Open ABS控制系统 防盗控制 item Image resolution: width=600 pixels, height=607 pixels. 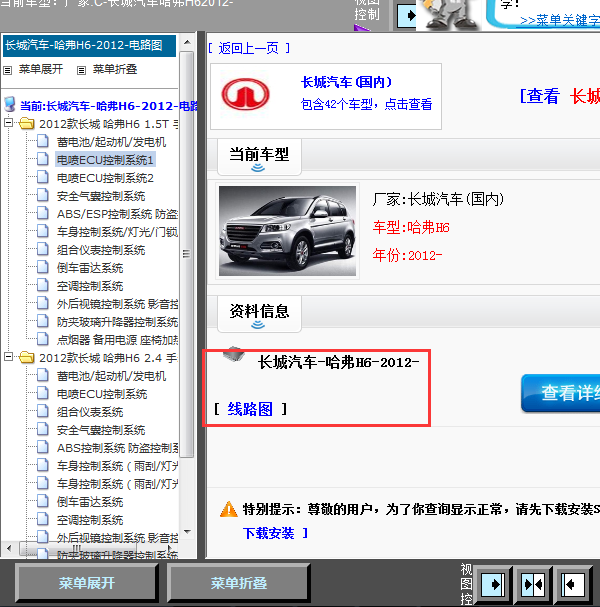(117, 448)
